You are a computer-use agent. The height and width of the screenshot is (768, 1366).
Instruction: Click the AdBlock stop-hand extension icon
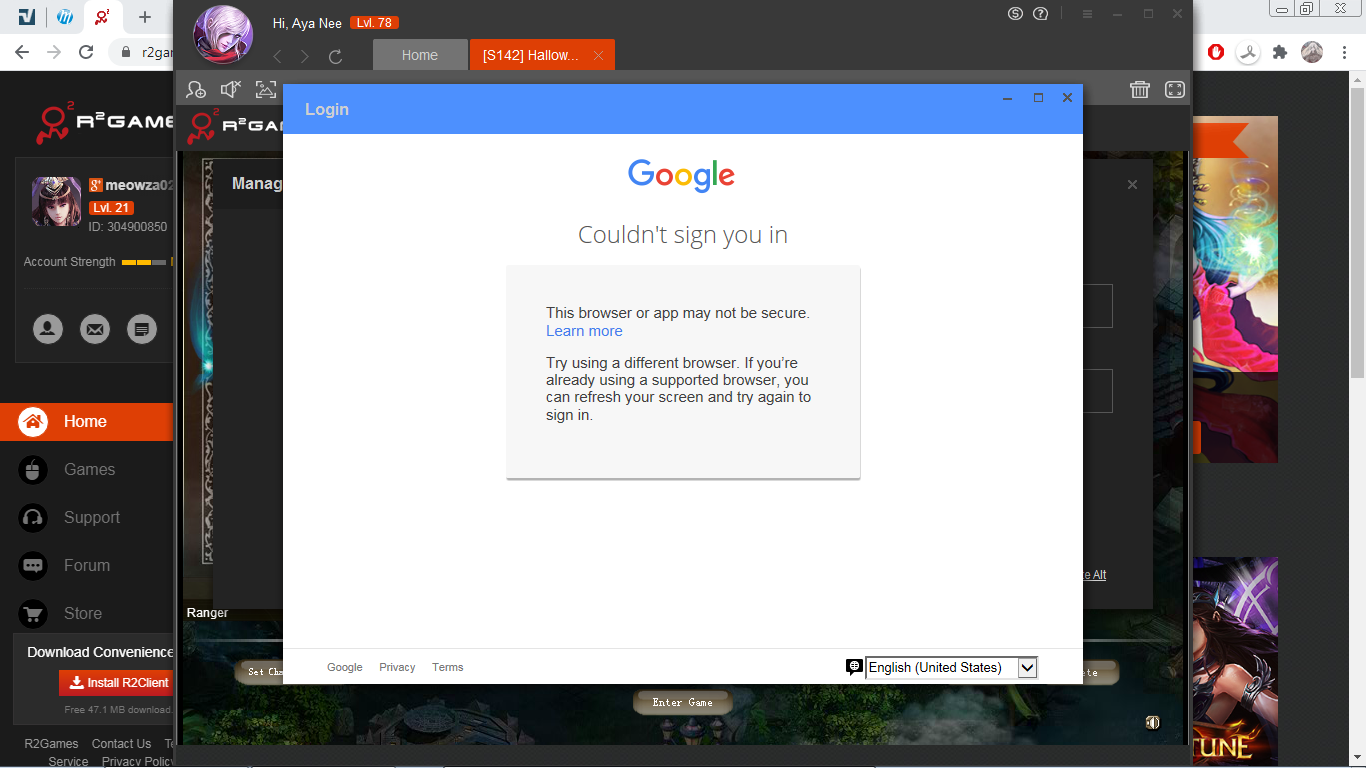[1216, 52]
